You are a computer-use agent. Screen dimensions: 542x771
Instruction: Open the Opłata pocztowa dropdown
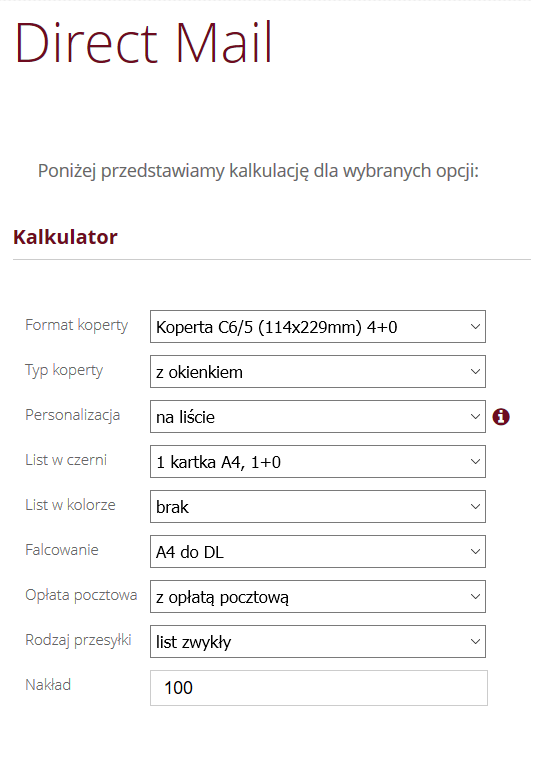pos(318,596)
